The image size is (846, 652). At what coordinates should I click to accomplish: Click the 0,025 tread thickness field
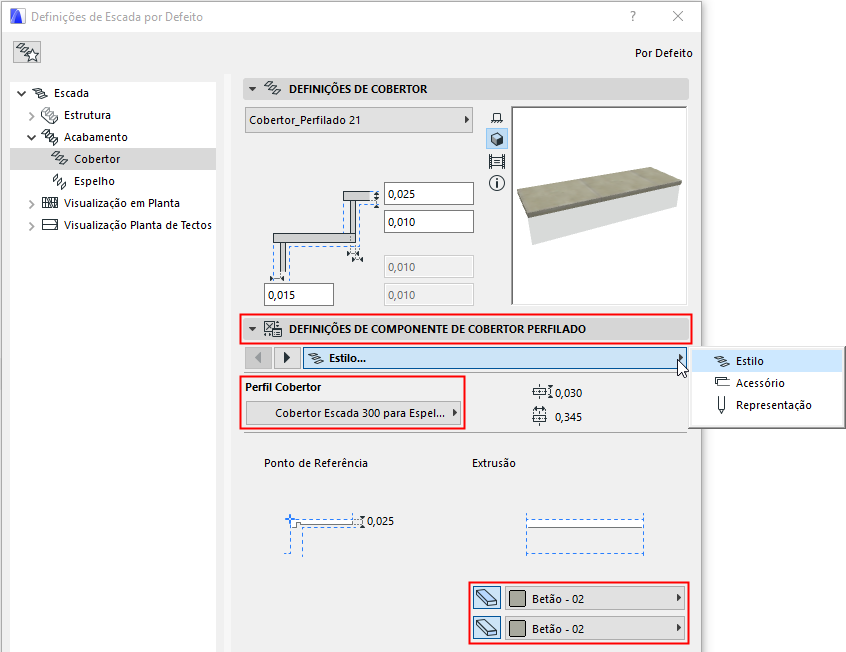coord(429,194)
